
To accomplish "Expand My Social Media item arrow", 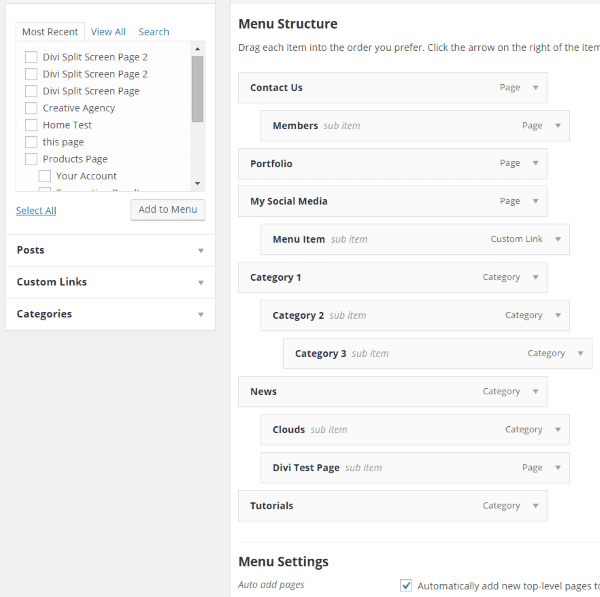I will (x=536, y=201).
